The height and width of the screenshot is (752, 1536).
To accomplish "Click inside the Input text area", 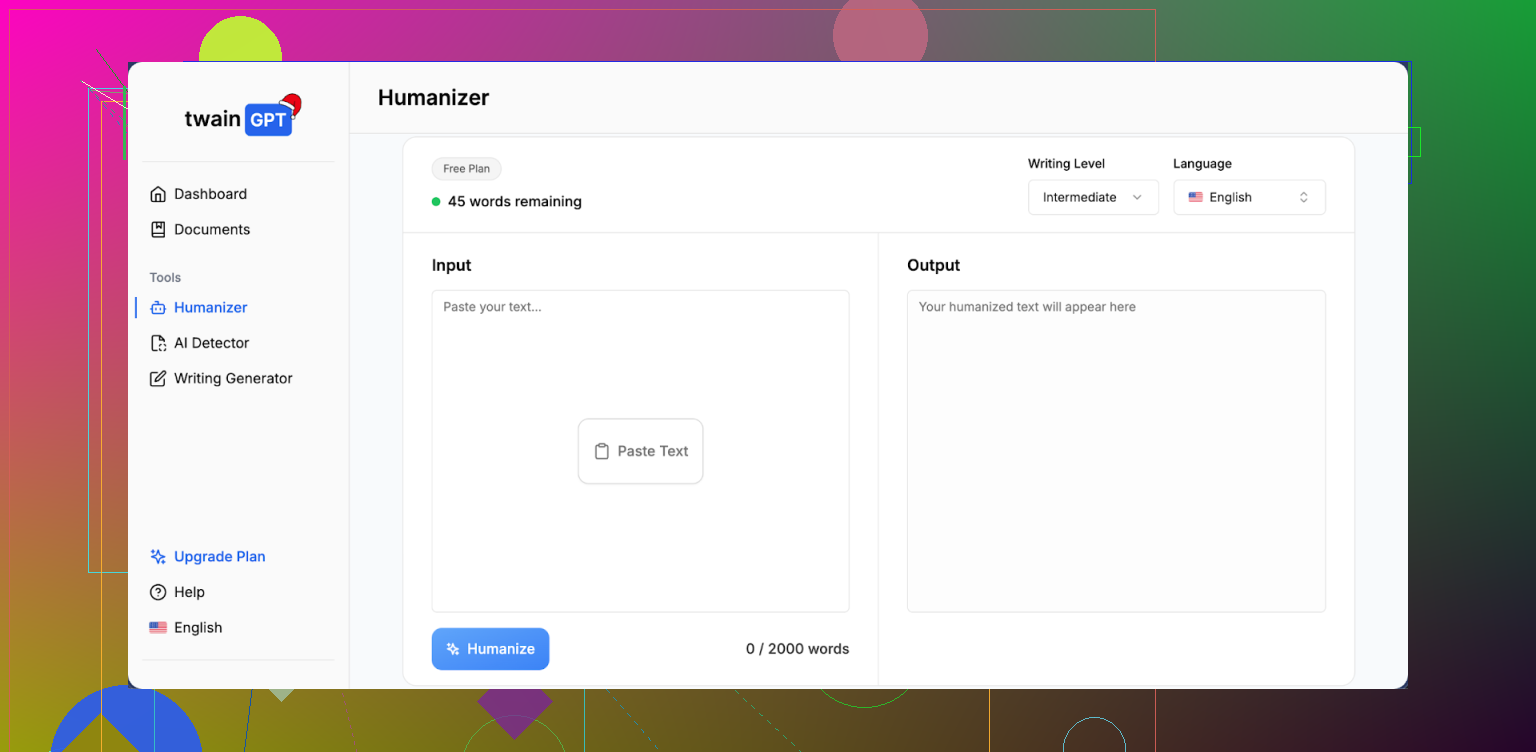I will coord(640,360).
